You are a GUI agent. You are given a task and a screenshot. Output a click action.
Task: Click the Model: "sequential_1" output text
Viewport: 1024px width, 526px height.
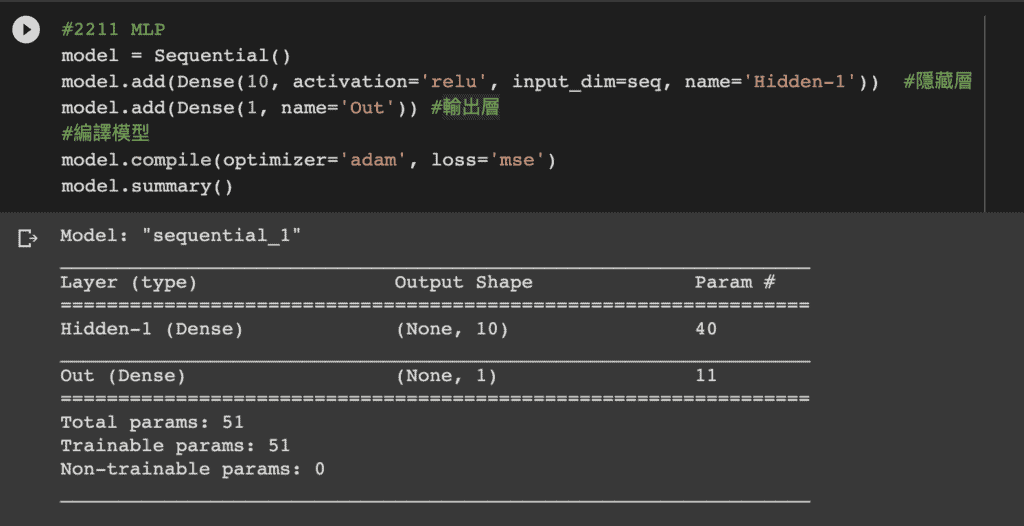180,237
